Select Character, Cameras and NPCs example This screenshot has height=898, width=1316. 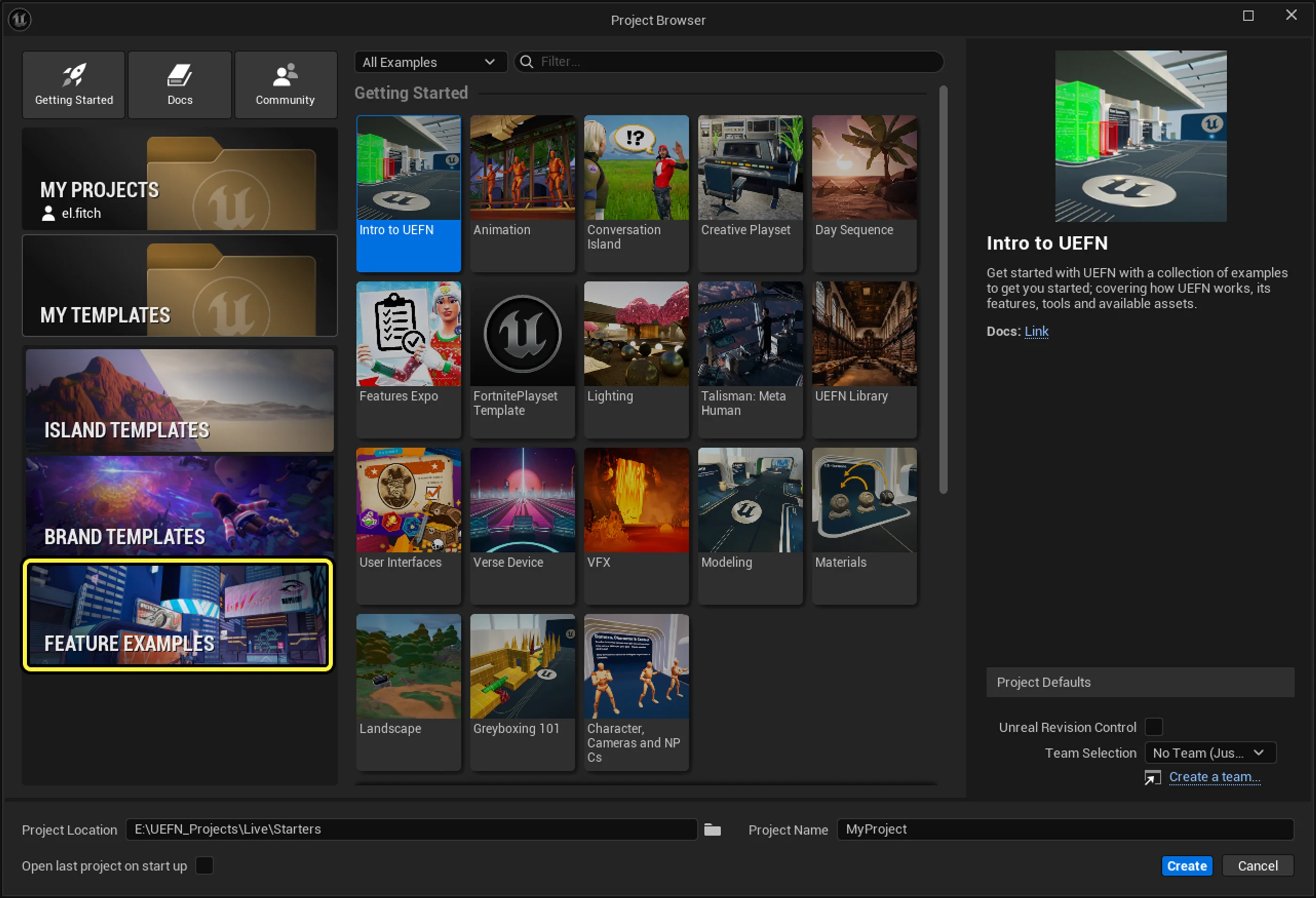[636, 693]
